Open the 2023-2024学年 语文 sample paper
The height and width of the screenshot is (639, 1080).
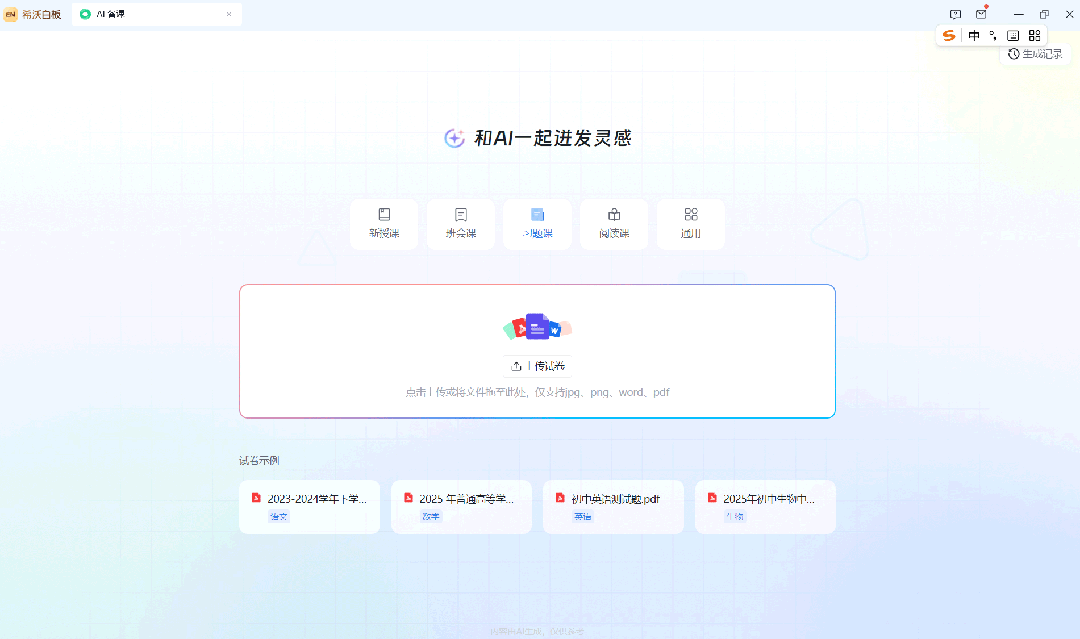[309, 507]
